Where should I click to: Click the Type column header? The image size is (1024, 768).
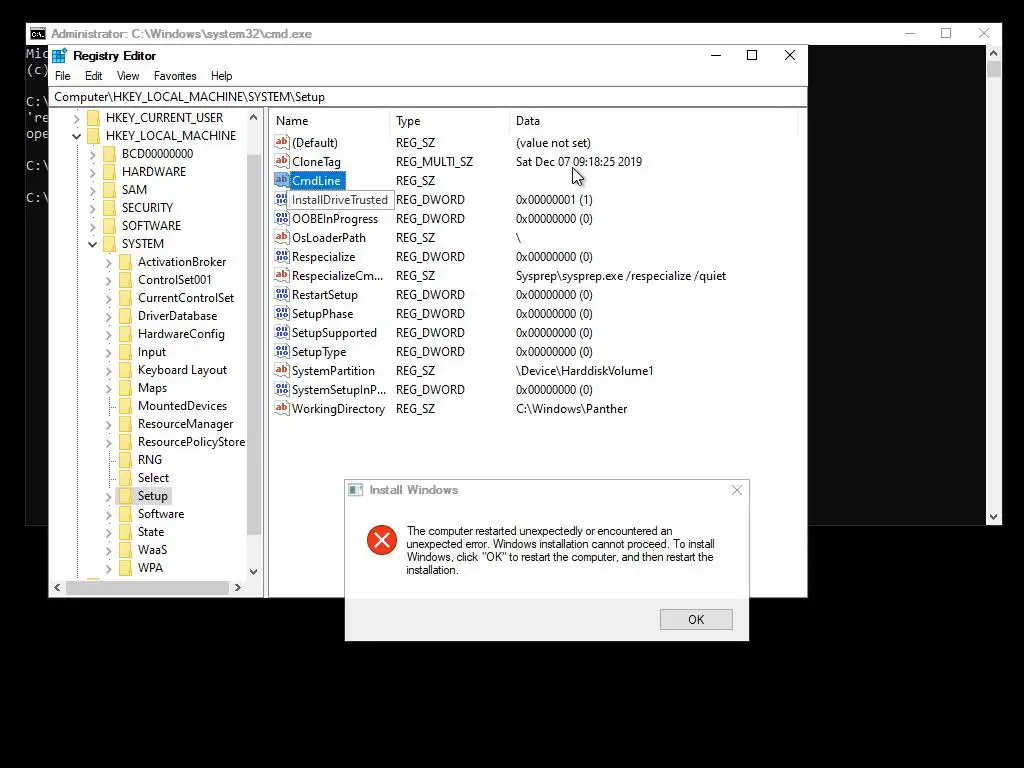[449, 121]
